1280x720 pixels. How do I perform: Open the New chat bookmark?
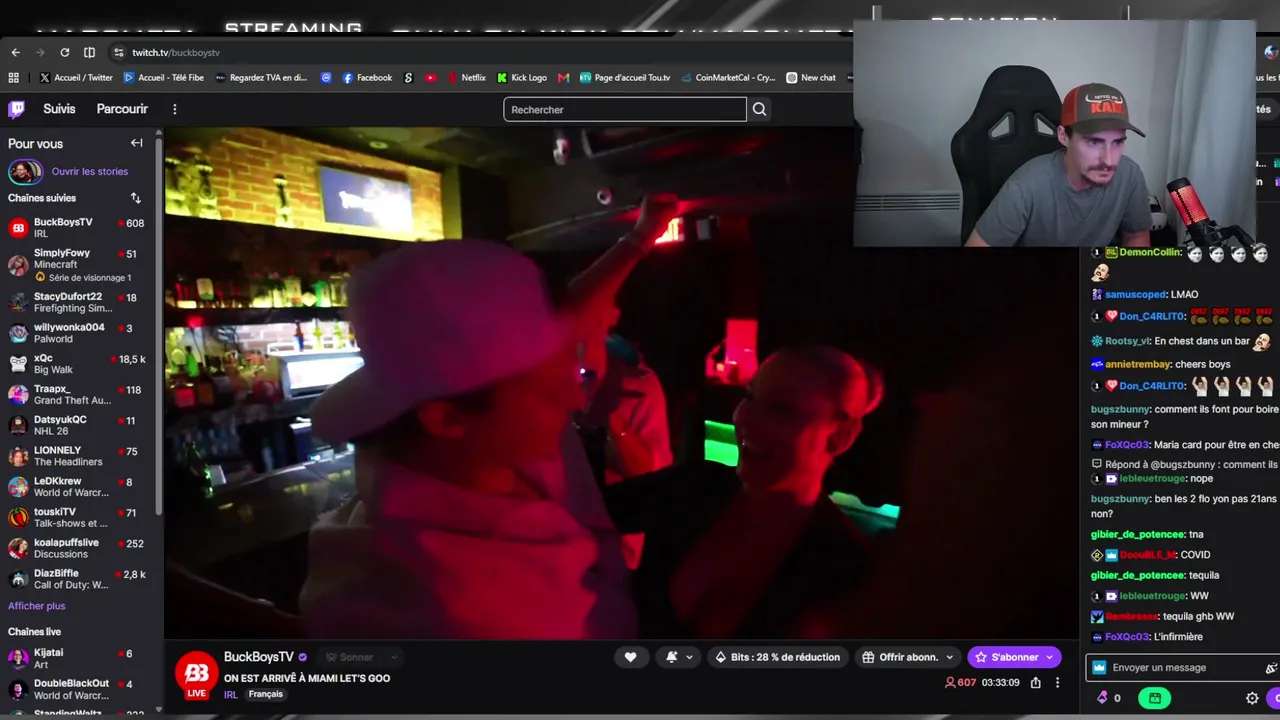point(811,77)
